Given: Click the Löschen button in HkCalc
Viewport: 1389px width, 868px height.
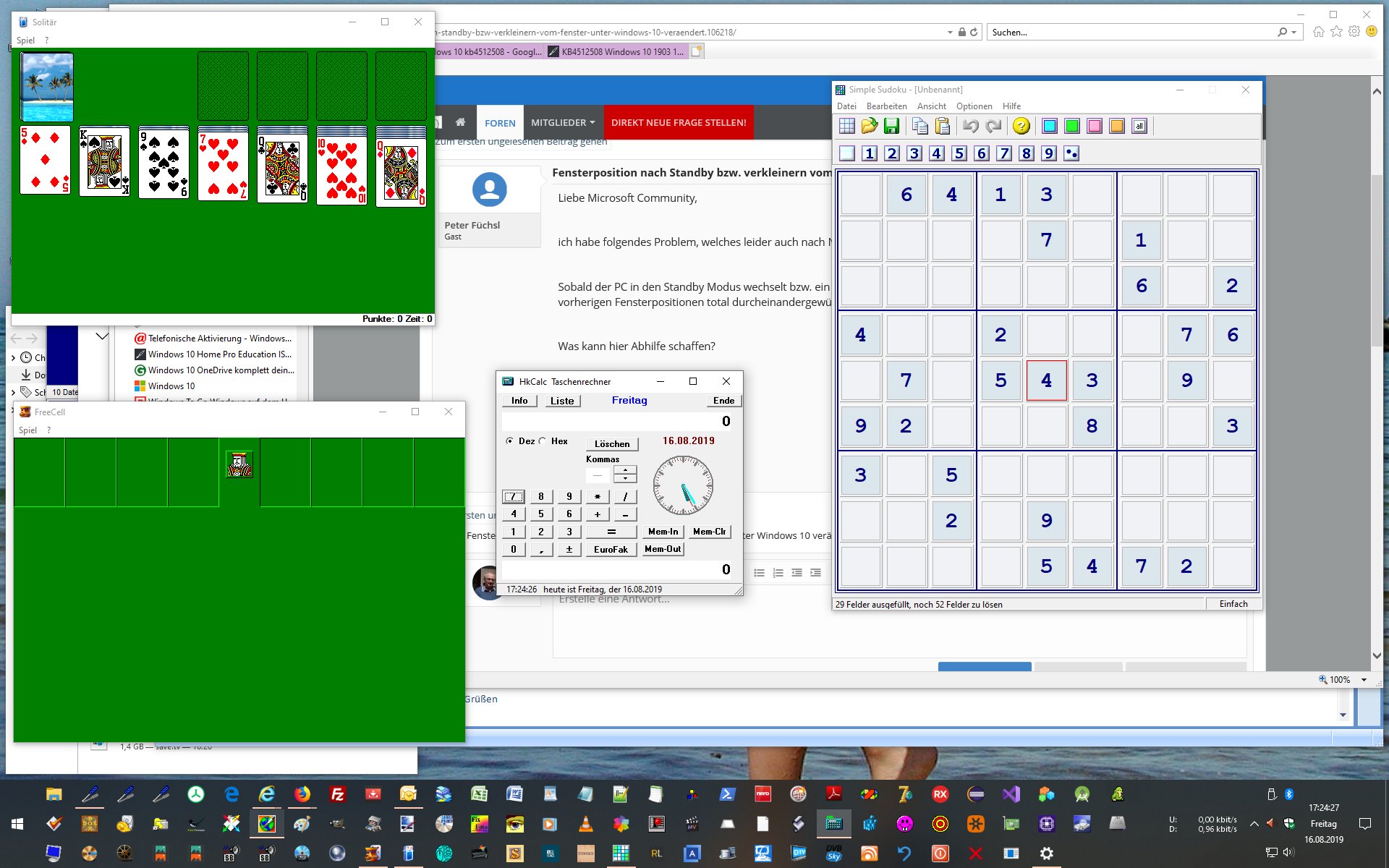Looking at the screenshot, I should click(612, 444).
